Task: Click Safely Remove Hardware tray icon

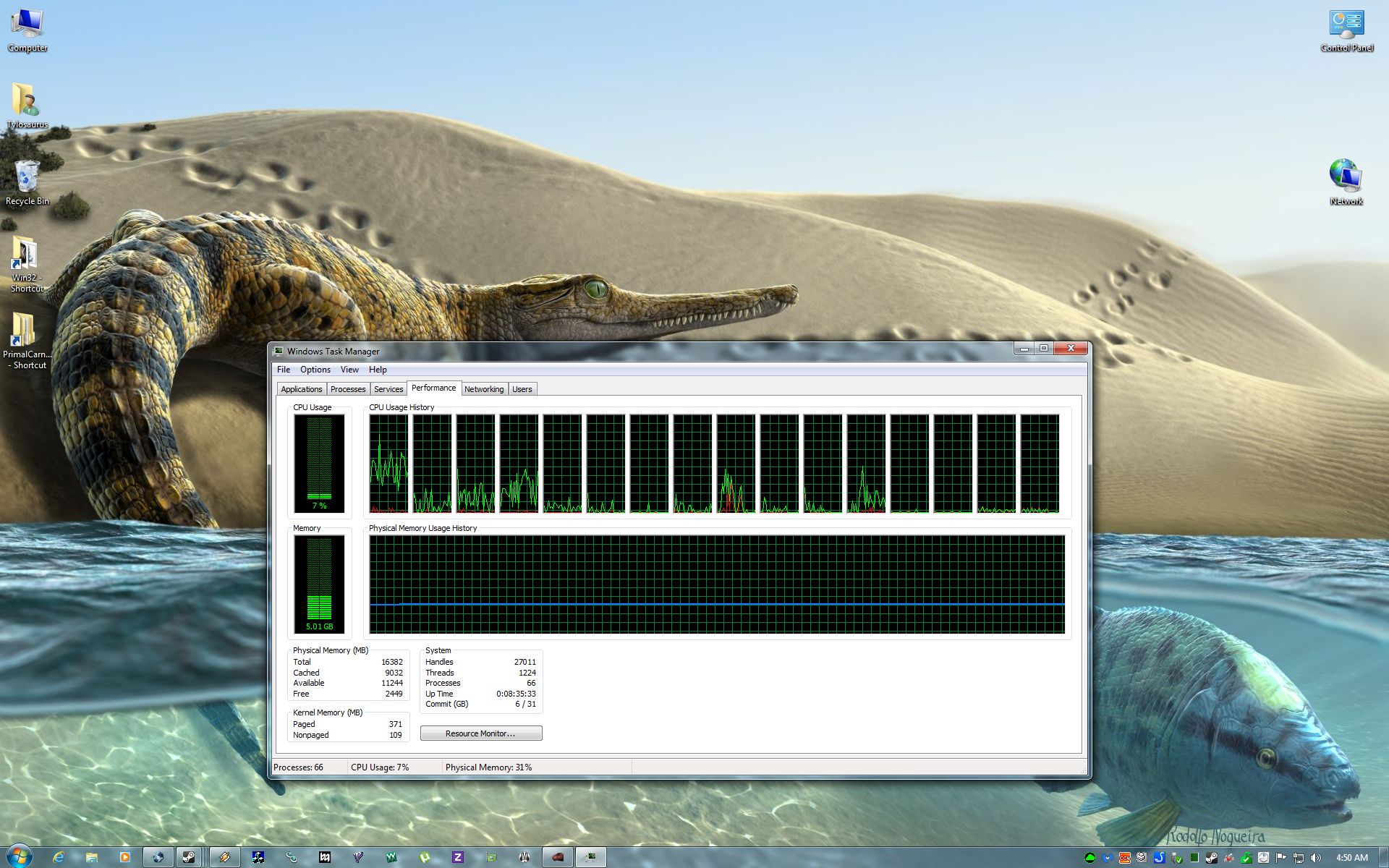Action: pyautogui.click(x=1176, y=858)
